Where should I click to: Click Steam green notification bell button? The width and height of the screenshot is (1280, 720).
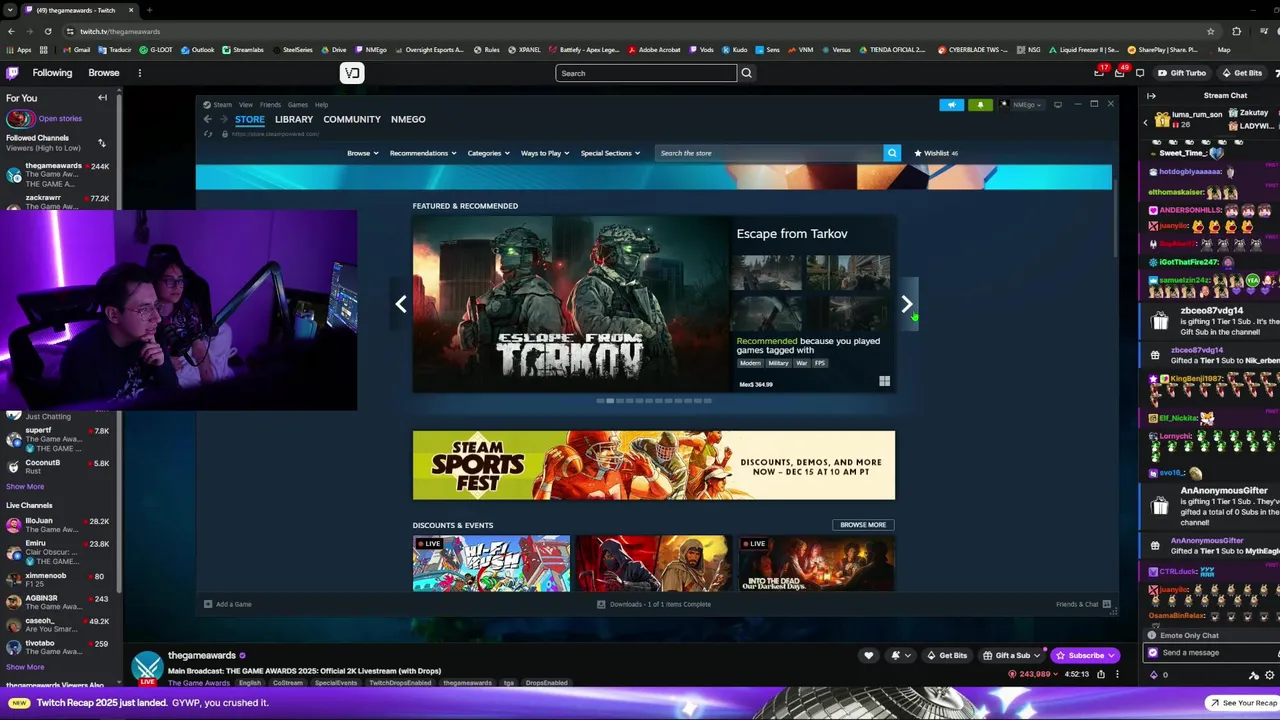pyautogui.click(x=980, y=104)
